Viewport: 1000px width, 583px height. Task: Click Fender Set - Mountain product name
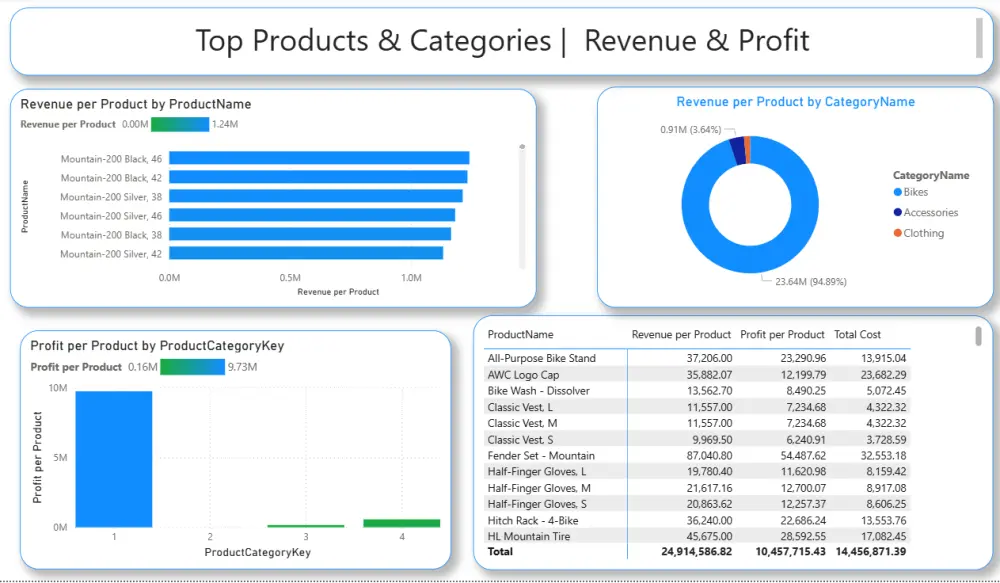pyautogui.click(x=541, y=455)
